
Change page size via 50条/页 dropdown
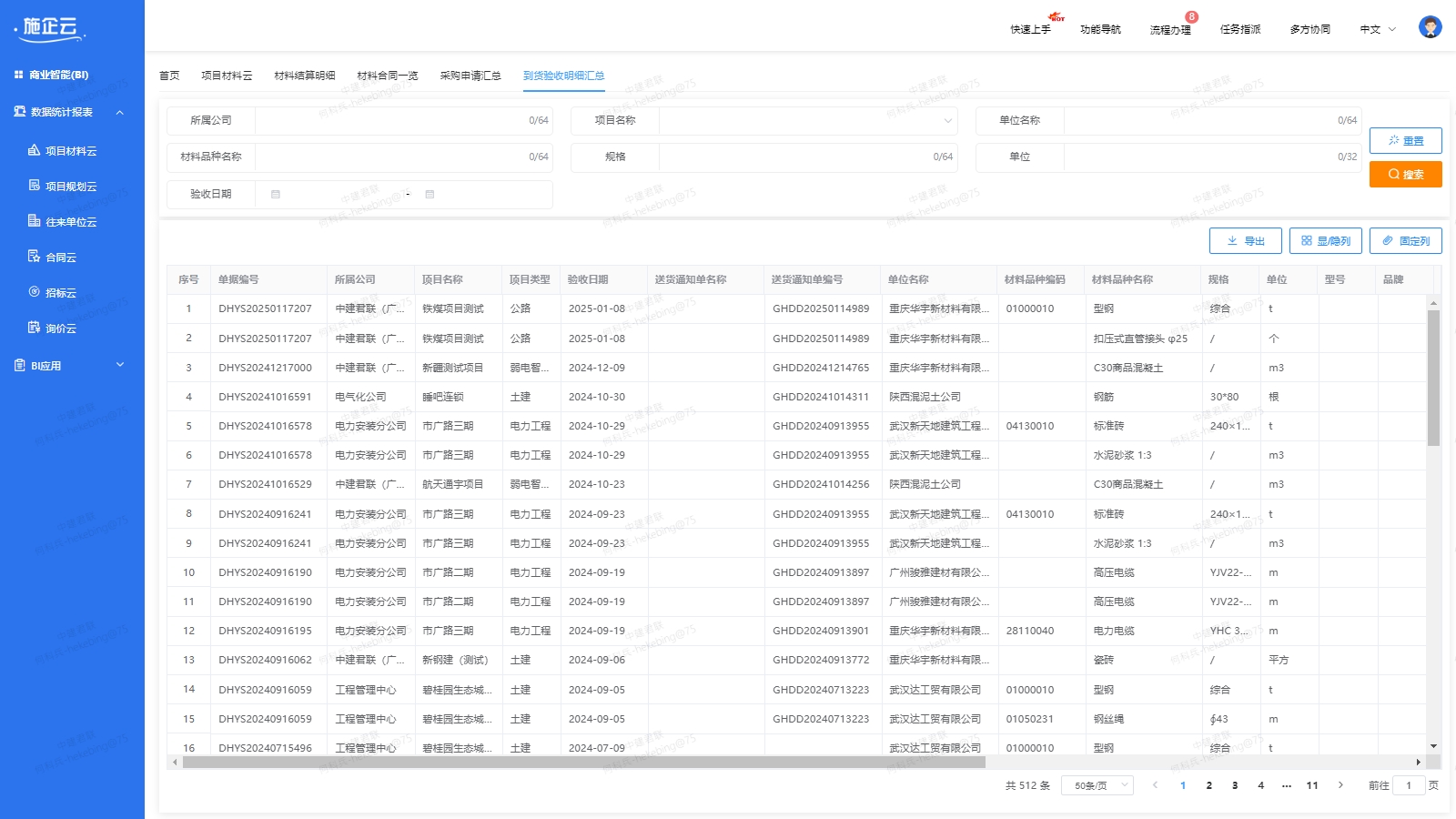click(1097, 785)
